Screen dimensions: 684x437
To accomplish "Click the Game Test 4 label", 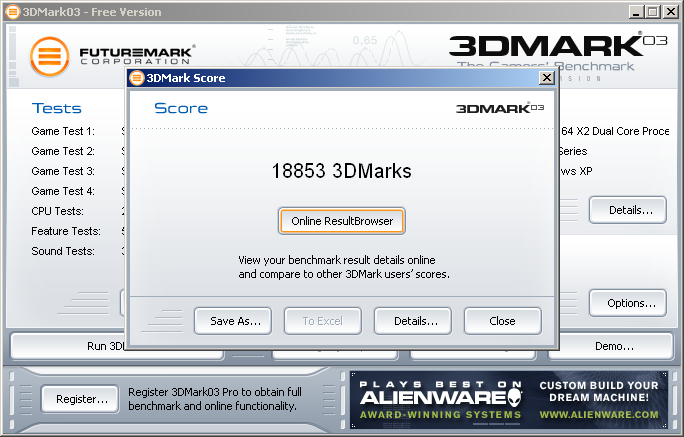I will (63, 191).
